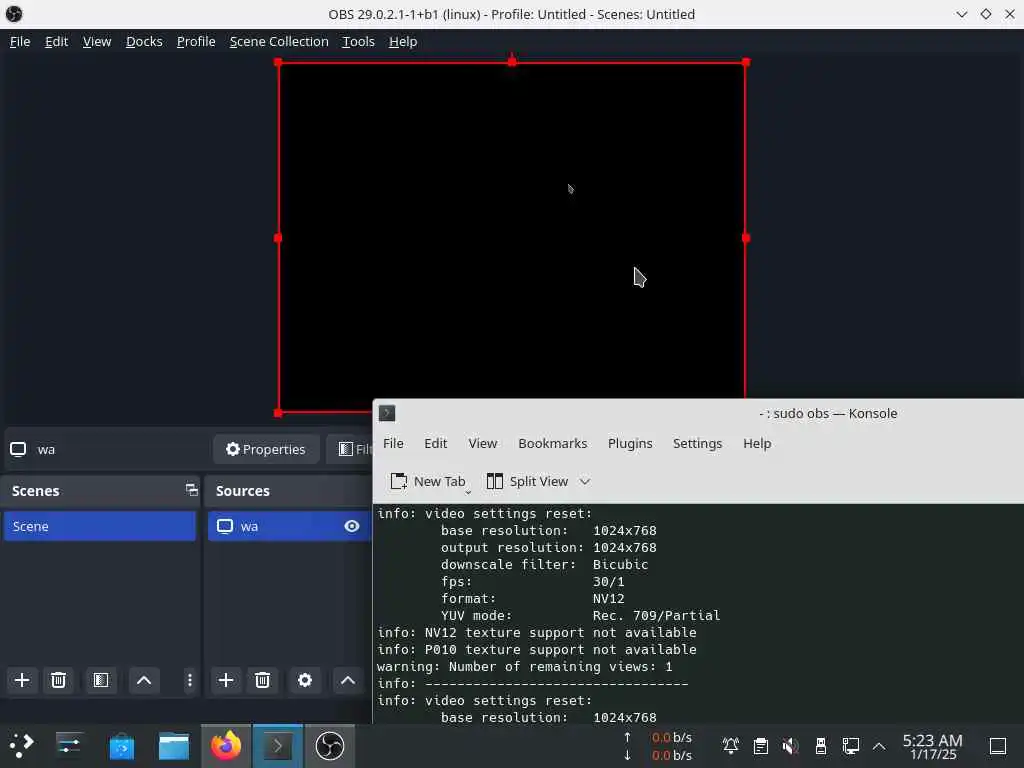Add a new scene with plus icon
Image resolution: width=1024 pixels, height=768 pixels.
22,680
